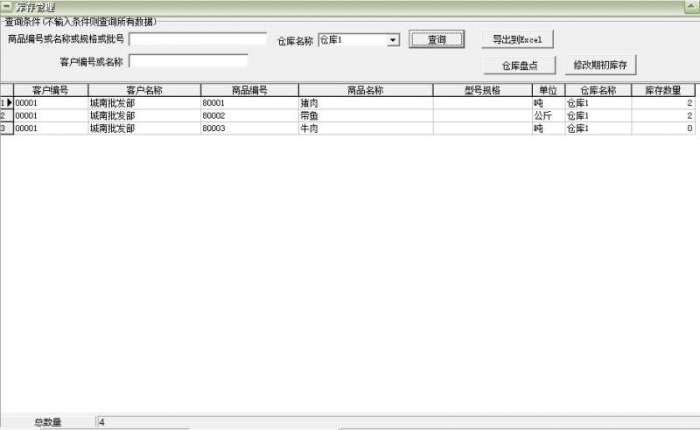
Task: Click the top-right window scroll-up button
Action: (692, 7)
